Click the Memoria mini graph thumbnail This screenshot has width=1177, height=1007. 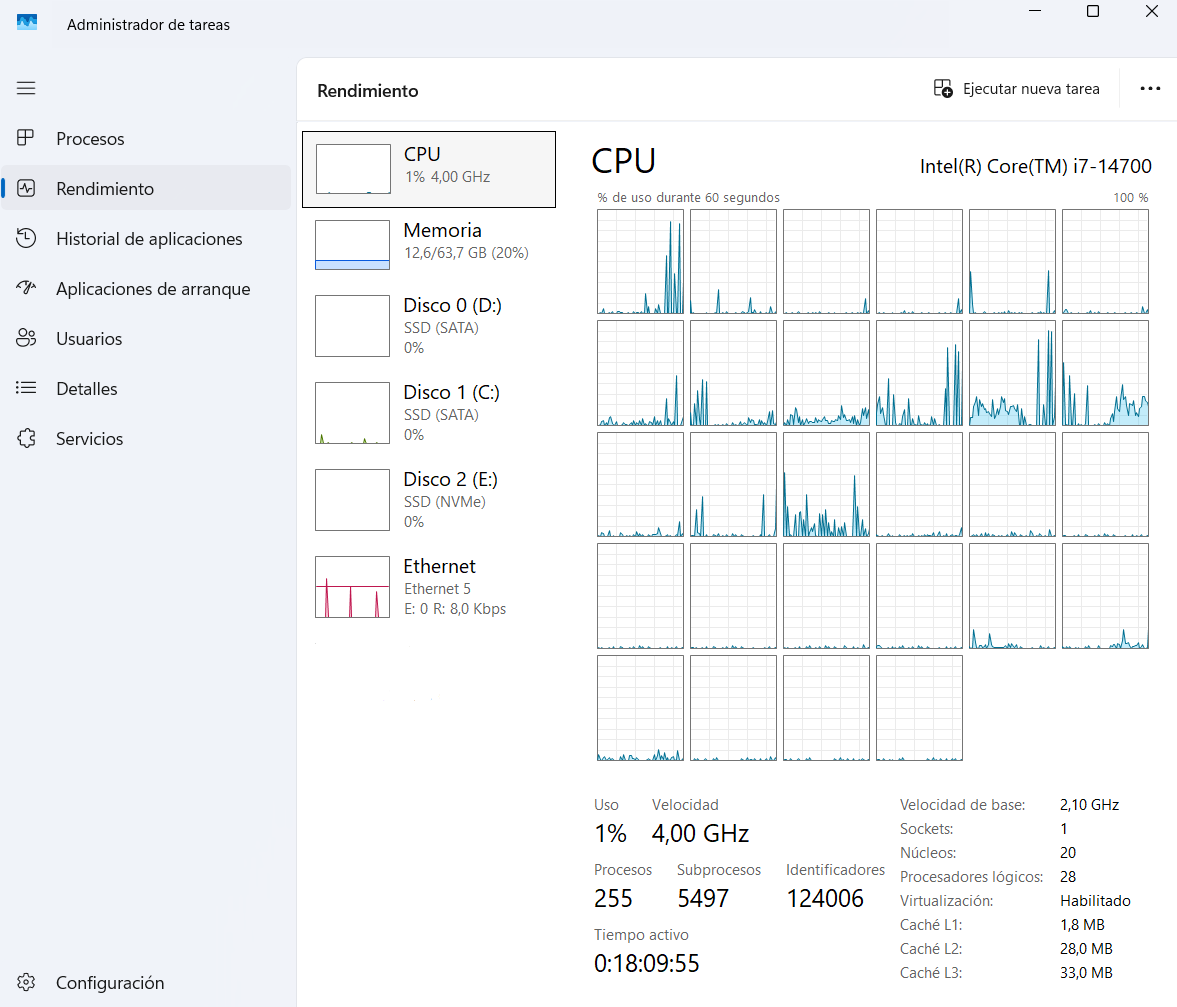(353, 245)
